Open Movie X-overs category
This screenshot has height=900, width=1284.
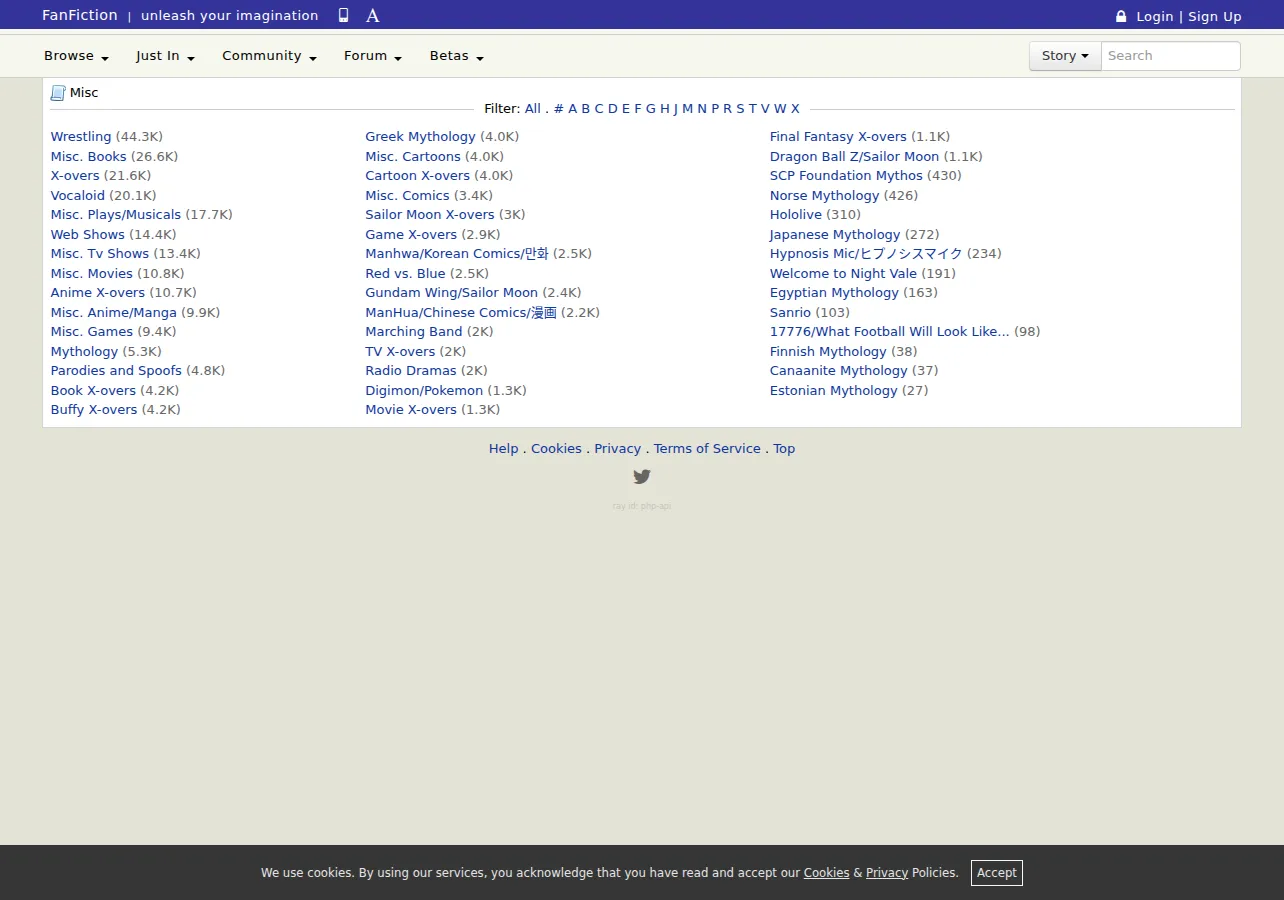click(x=411, y=410)
